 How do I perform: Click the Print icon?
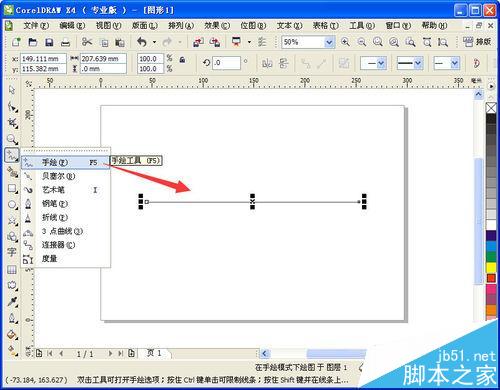pyautogui.click(x=65, y=42)
